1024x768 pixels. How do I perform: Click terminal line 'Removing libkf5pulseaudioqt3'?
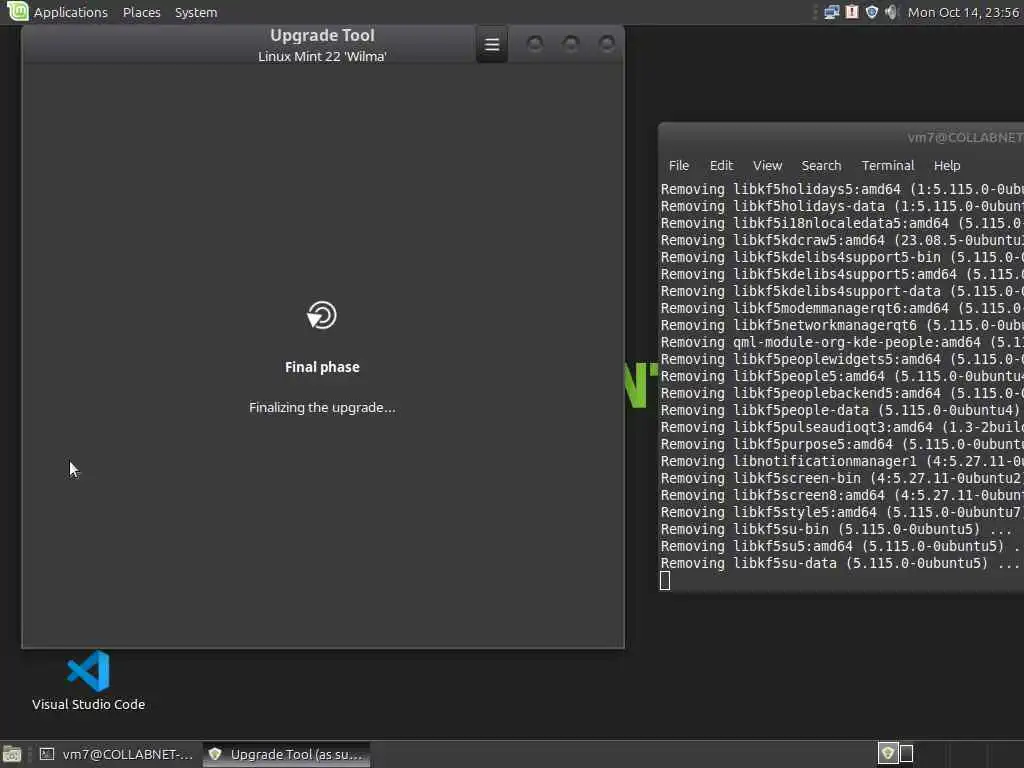point(842,427)
